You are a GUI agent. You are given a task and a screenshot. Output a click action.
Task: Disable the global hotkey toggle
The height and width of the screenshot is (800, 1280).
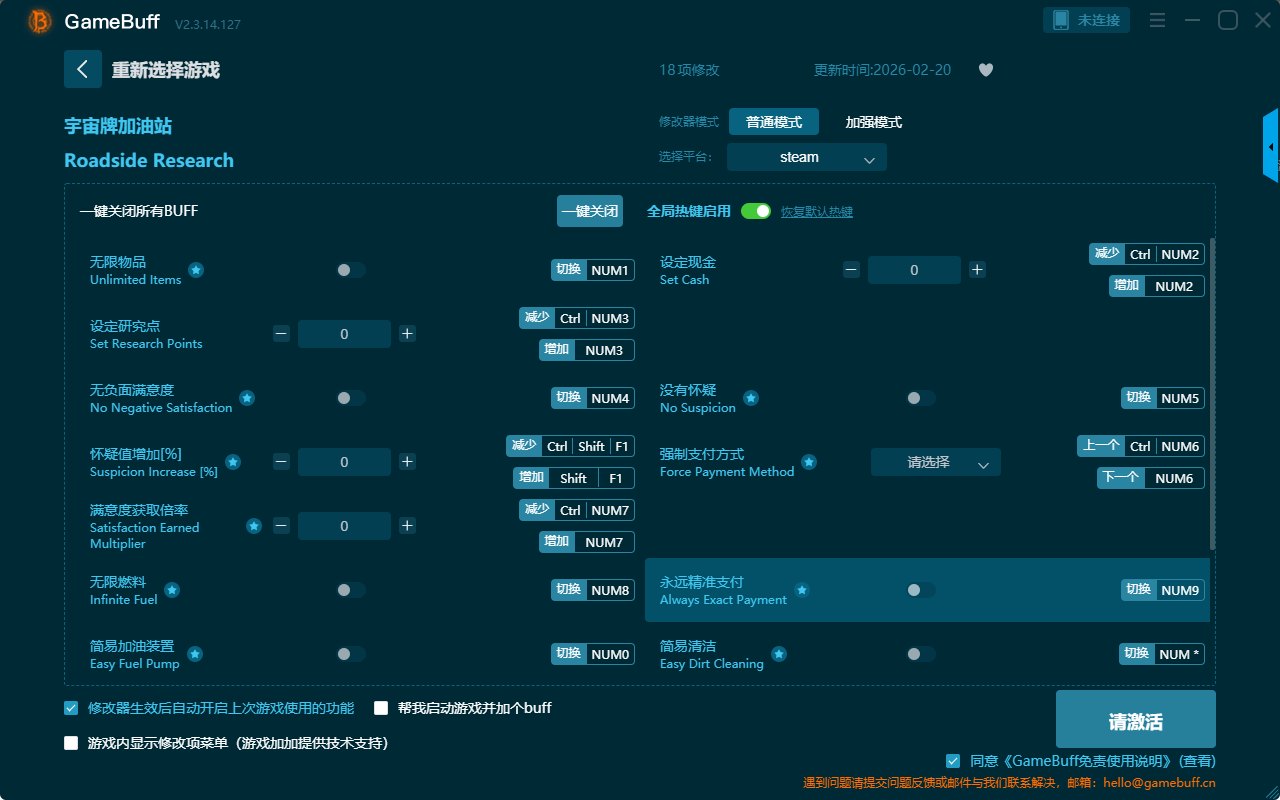click(x=756, y=211)
